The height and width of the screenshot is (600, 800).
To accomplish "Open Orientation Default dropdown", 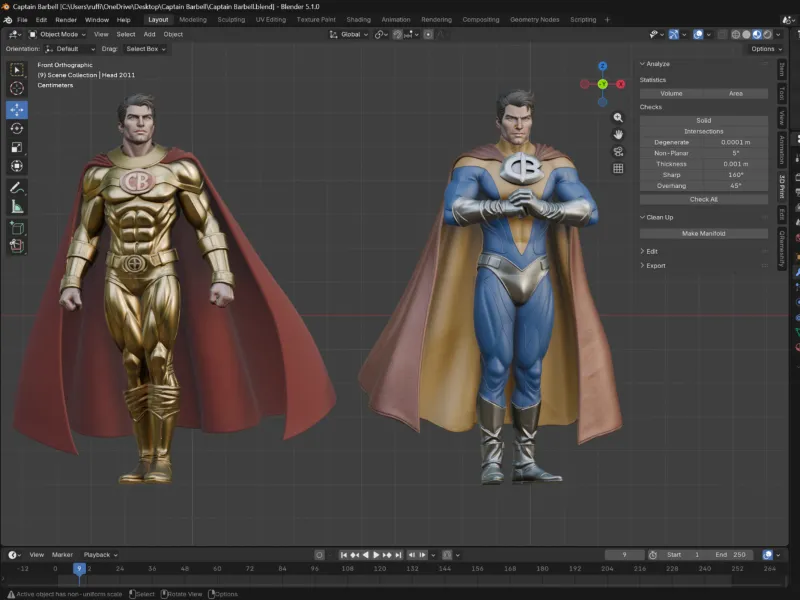I will pyautogui.click(x=70, y=49).
